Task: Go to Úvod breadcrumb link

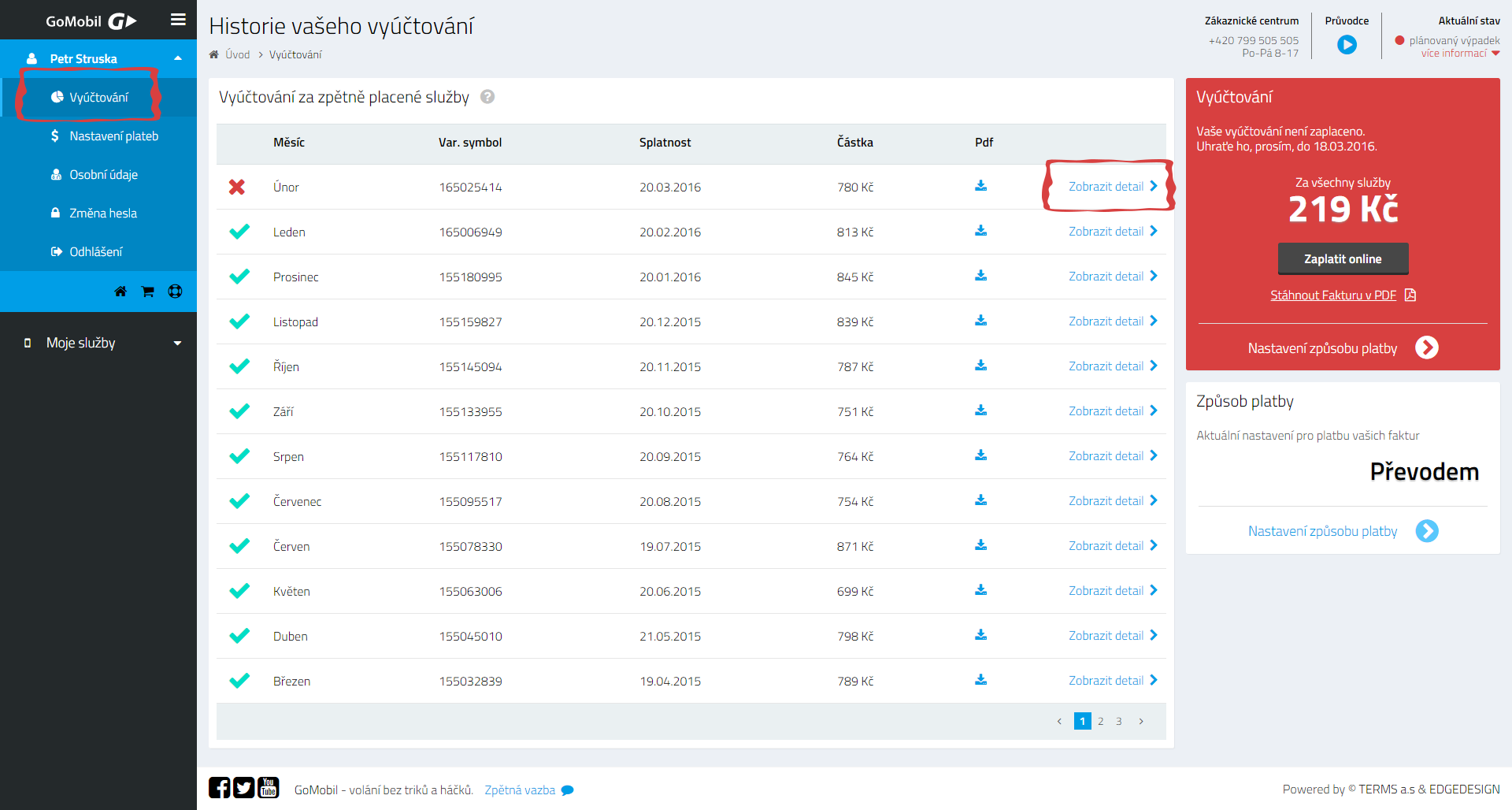Action: pyautogui.click(x=237, y=54)
